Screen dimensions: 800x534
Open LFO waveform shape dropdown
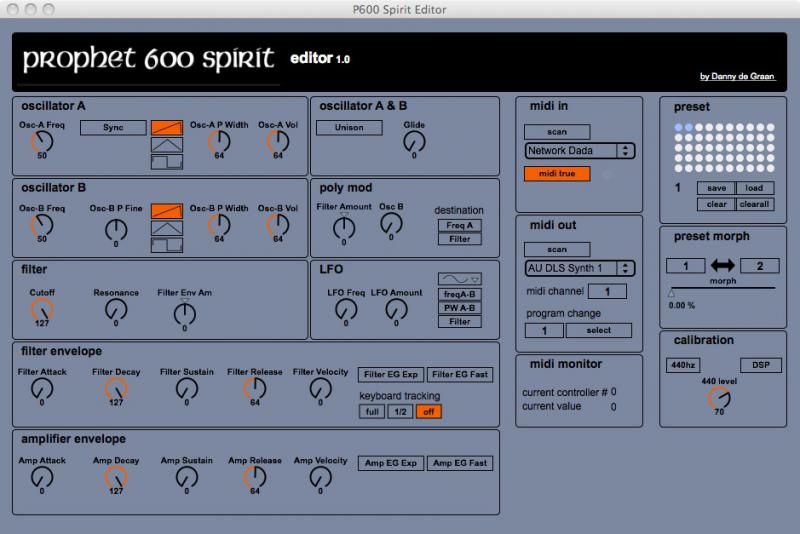pyautogui.click(x=460, y=279)
